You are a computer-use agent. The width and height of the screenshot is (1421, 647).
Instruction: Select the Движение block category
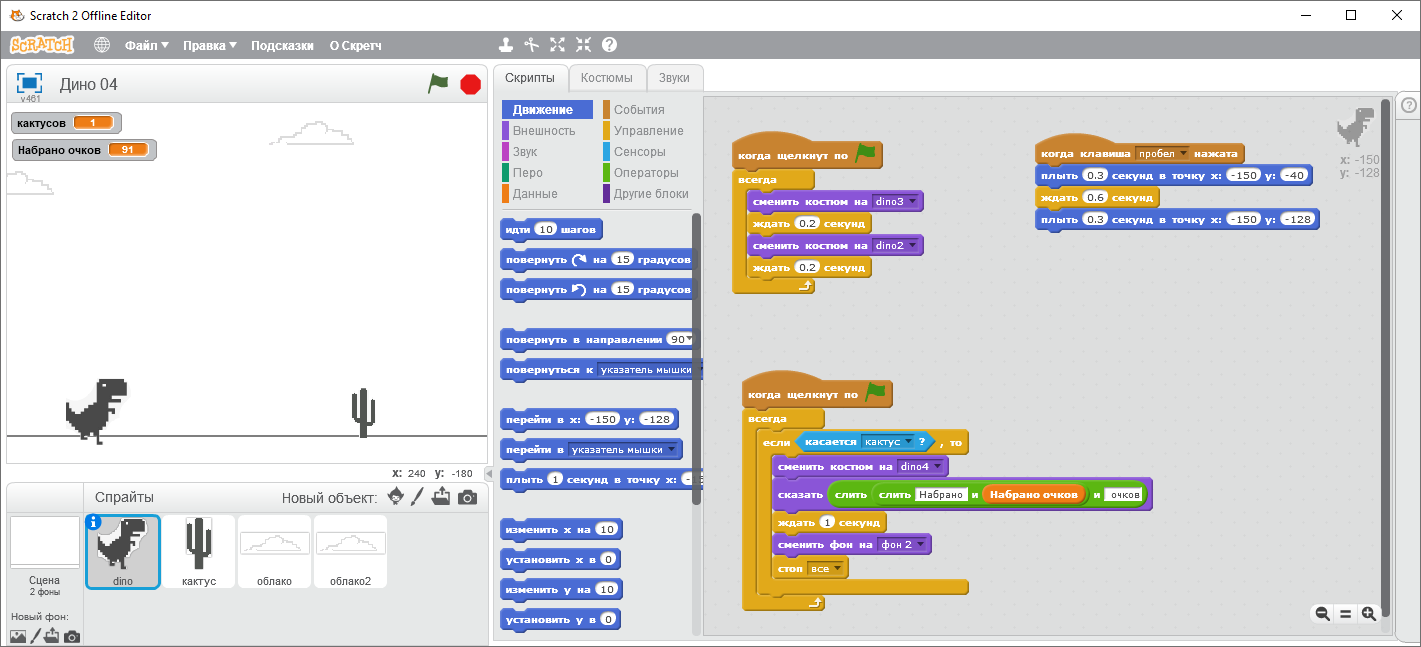click(547, 110)
